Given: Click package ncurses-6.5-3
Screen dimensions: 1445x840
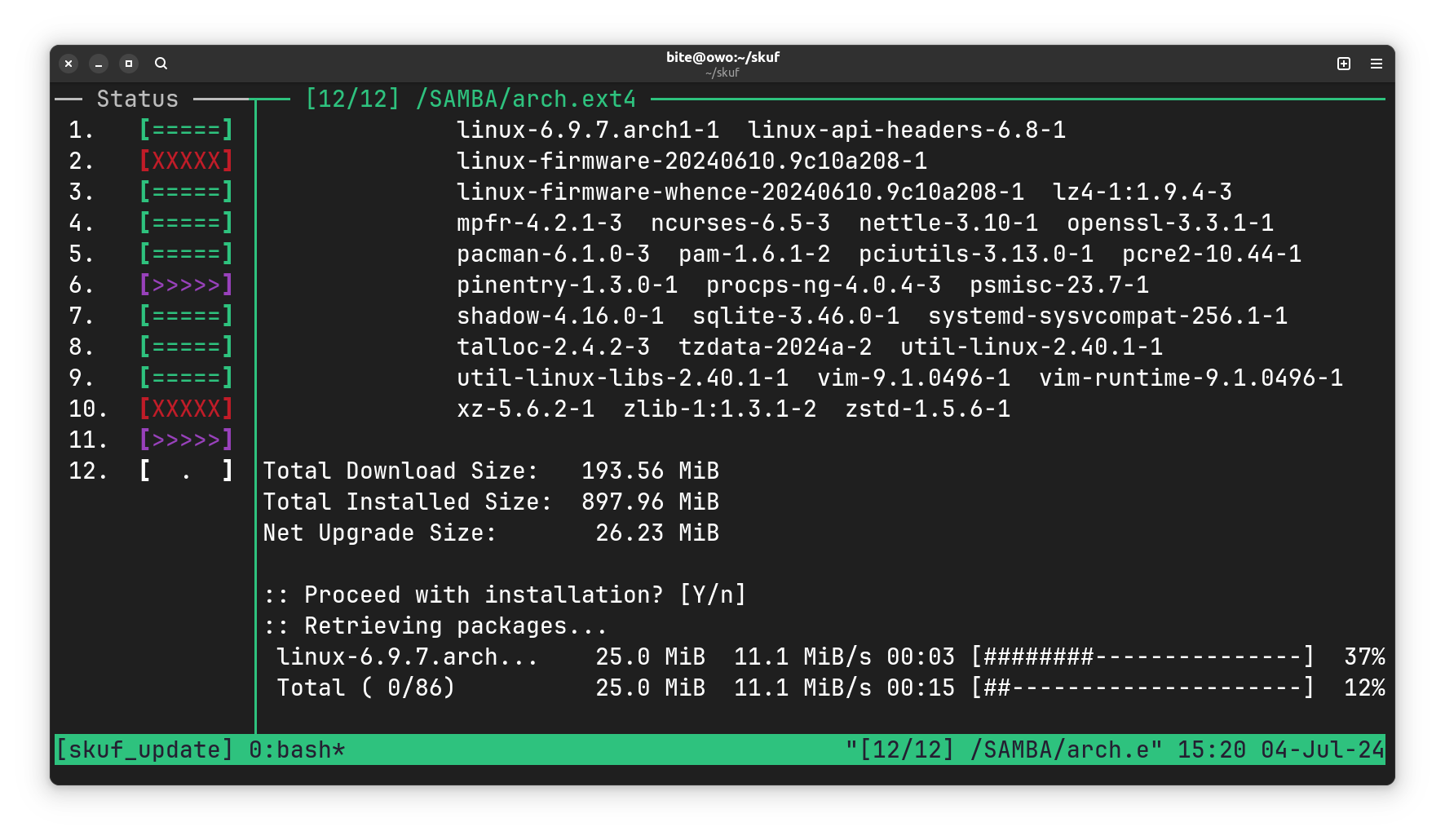Looking at the screenshot, I should pos(740,223).
